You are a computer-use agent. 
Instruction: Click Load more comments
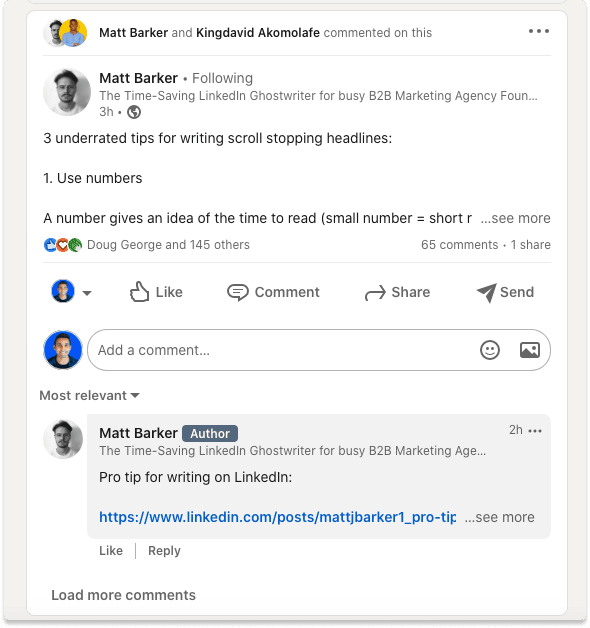pyautogui.click(x=123, y=595)
